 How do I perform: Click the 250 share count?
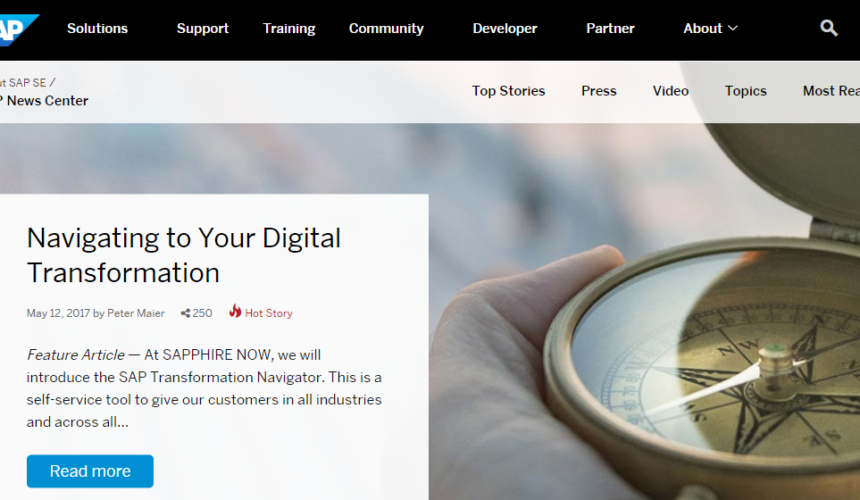202,313
